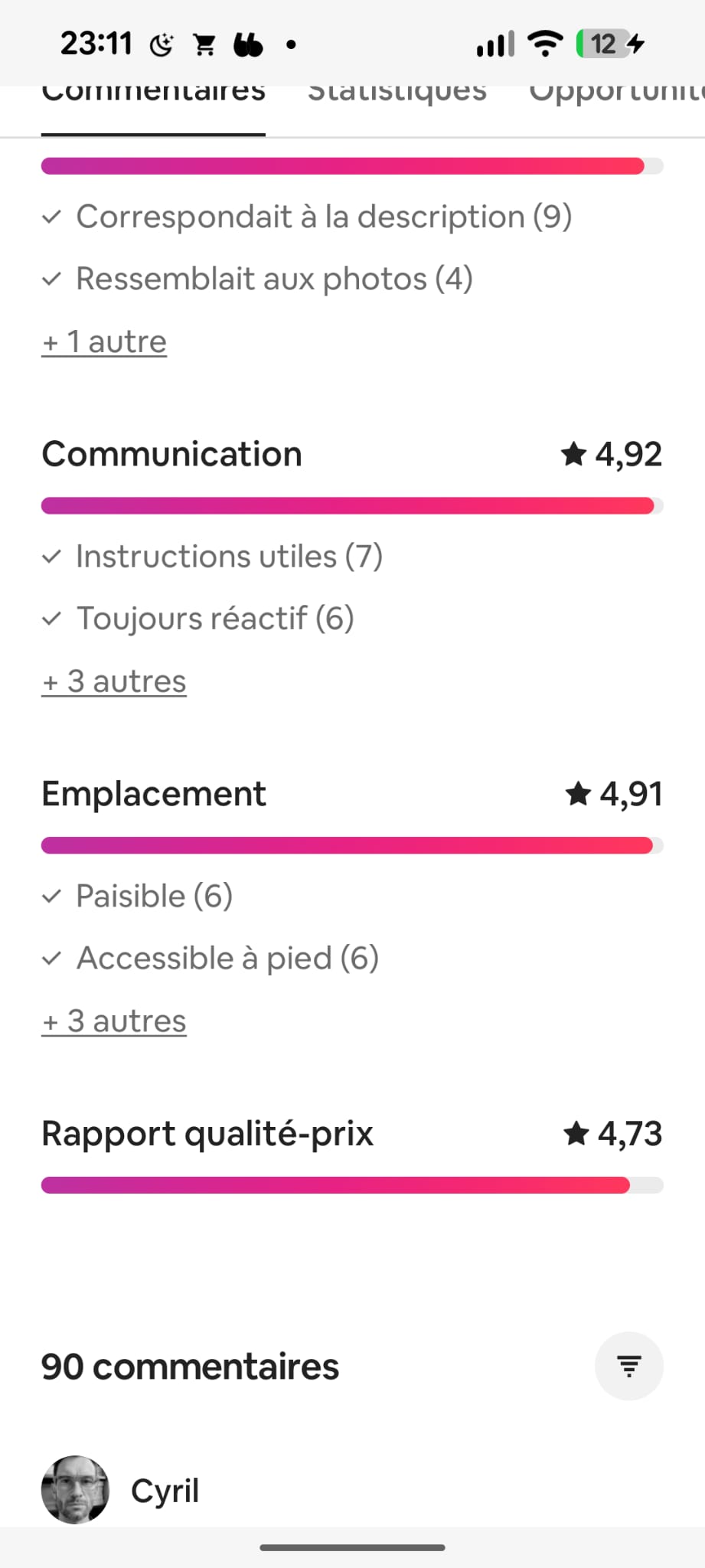
Task: Tap the reviews filter icon button
Action: [x=628, y=1366]
